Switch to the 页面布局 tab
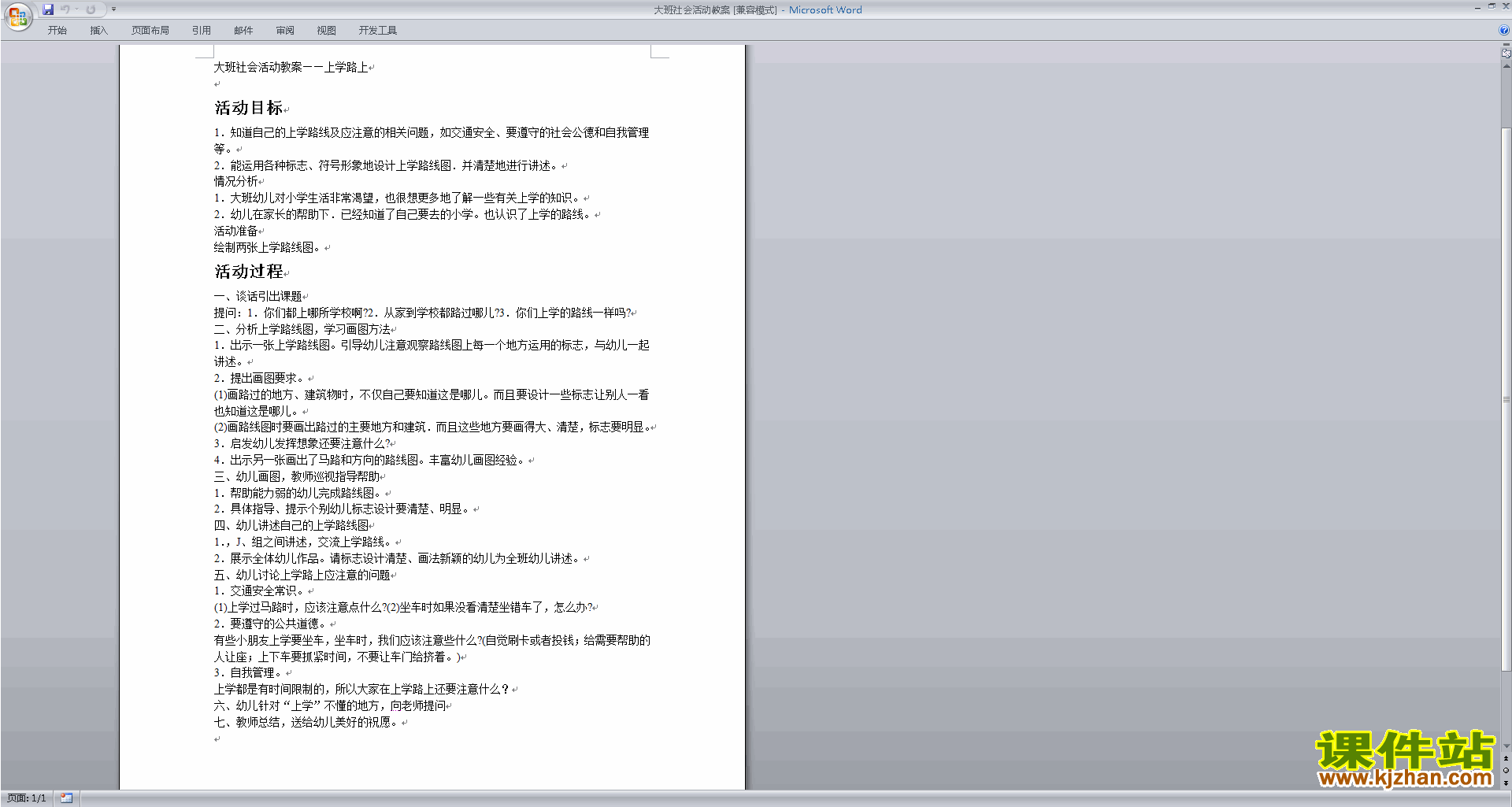This screenshot has width=1512, height=807. tap(150, 30)
